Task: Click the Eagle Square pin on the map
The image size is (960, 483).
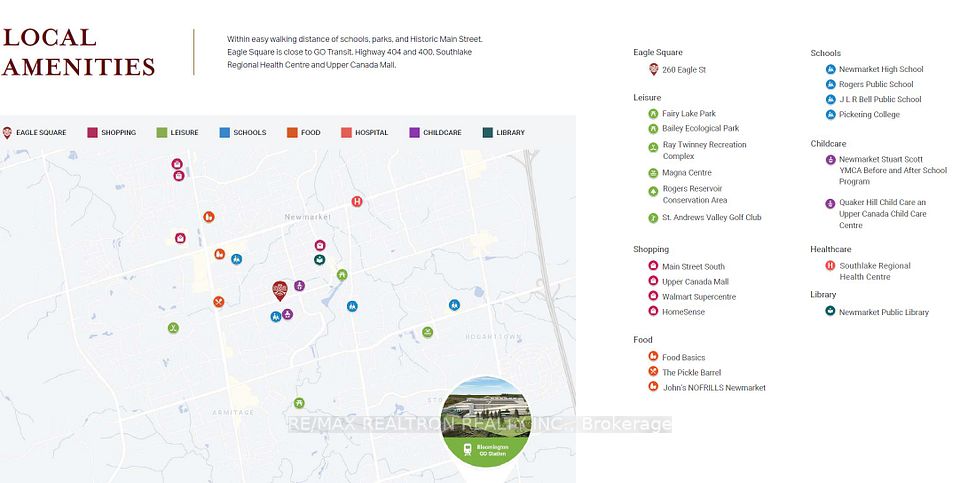Action: 280,290
